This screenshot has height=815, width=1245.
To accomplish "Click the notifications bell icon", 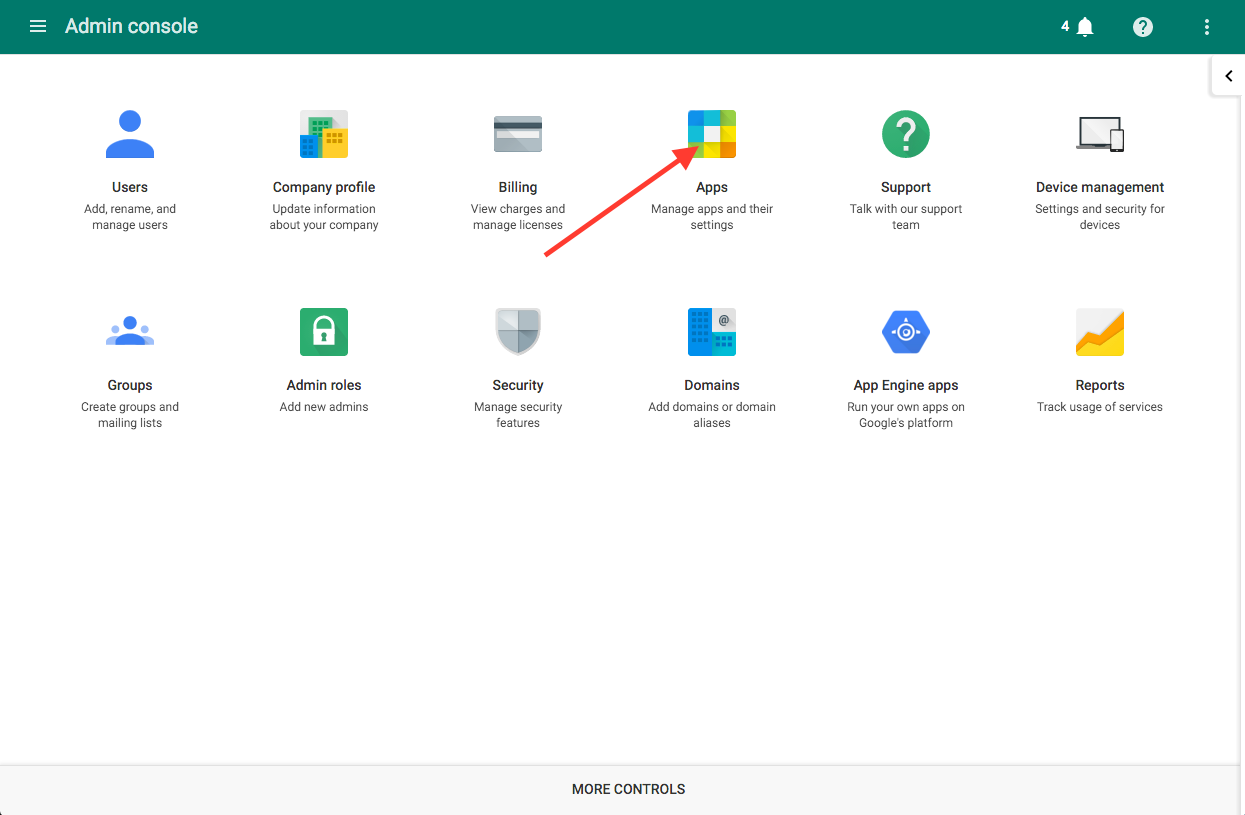I will [x=1085, y=27].
